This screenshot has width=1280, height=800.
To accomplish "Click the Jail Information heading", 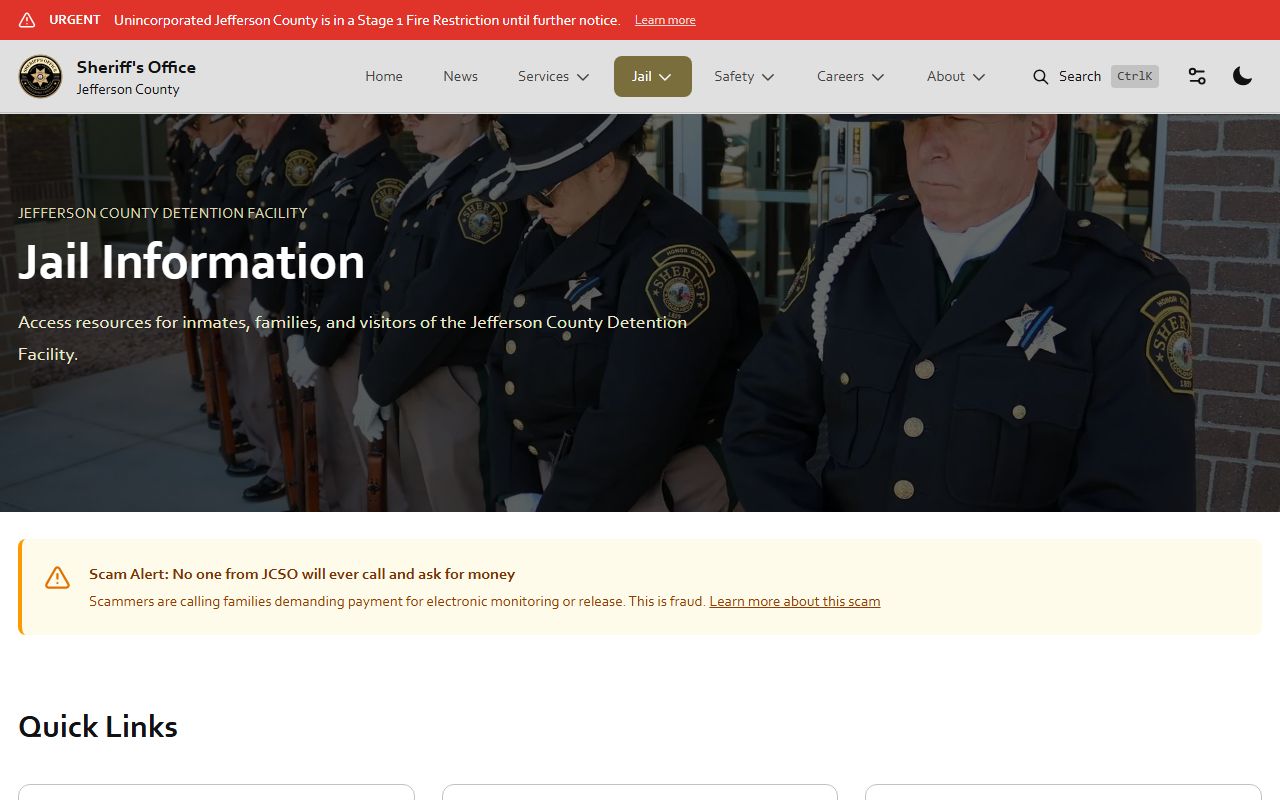I will click(x=191, y=262).
